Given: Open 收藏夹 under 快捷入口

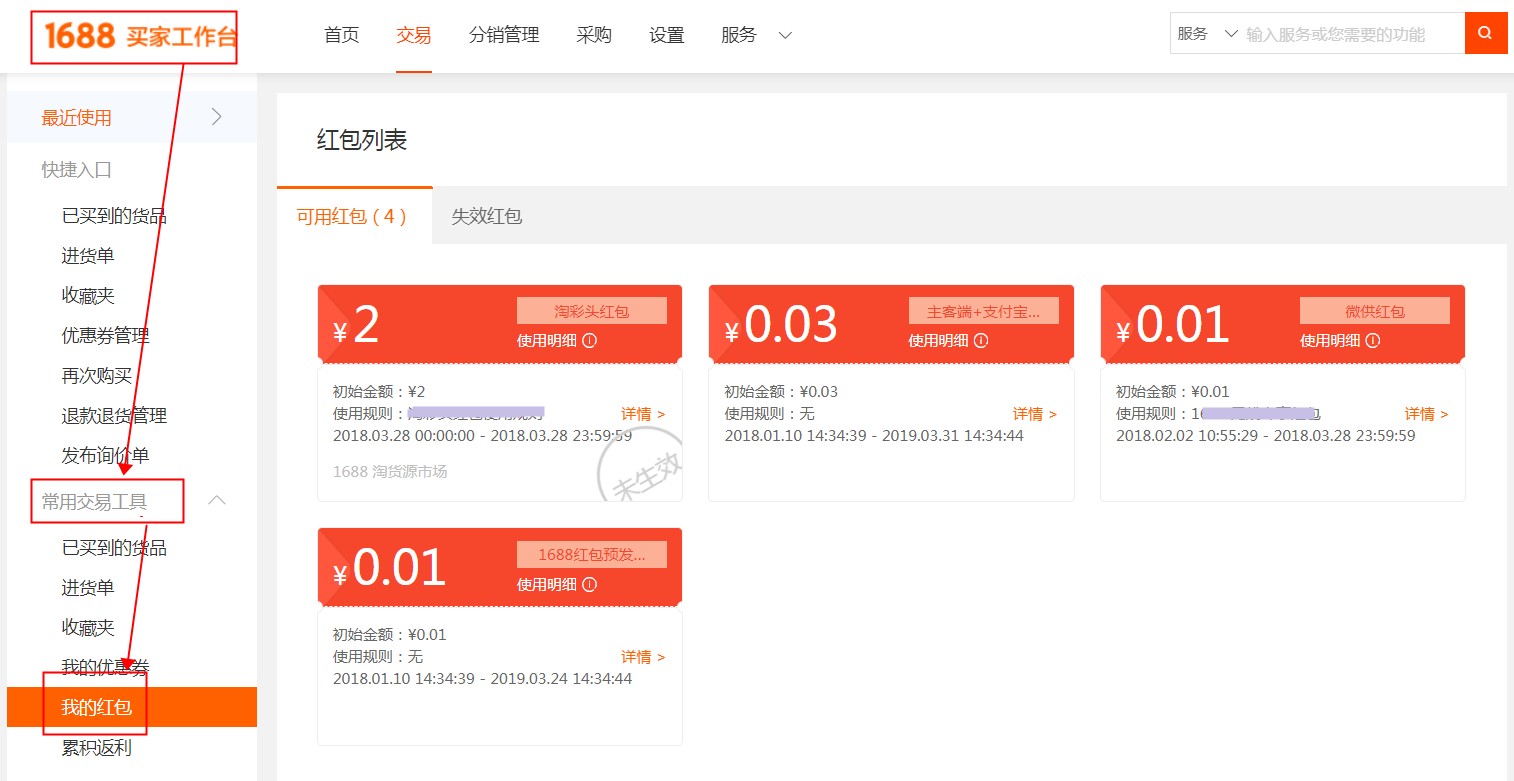Looking at the screenshot, I should (88, 295).
